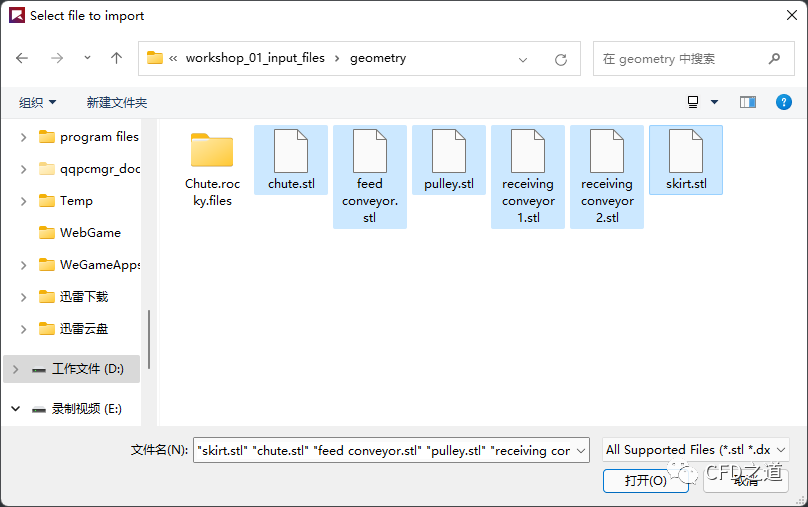Select the qqpcmgr_doc folder in tree

click(89, 169)
